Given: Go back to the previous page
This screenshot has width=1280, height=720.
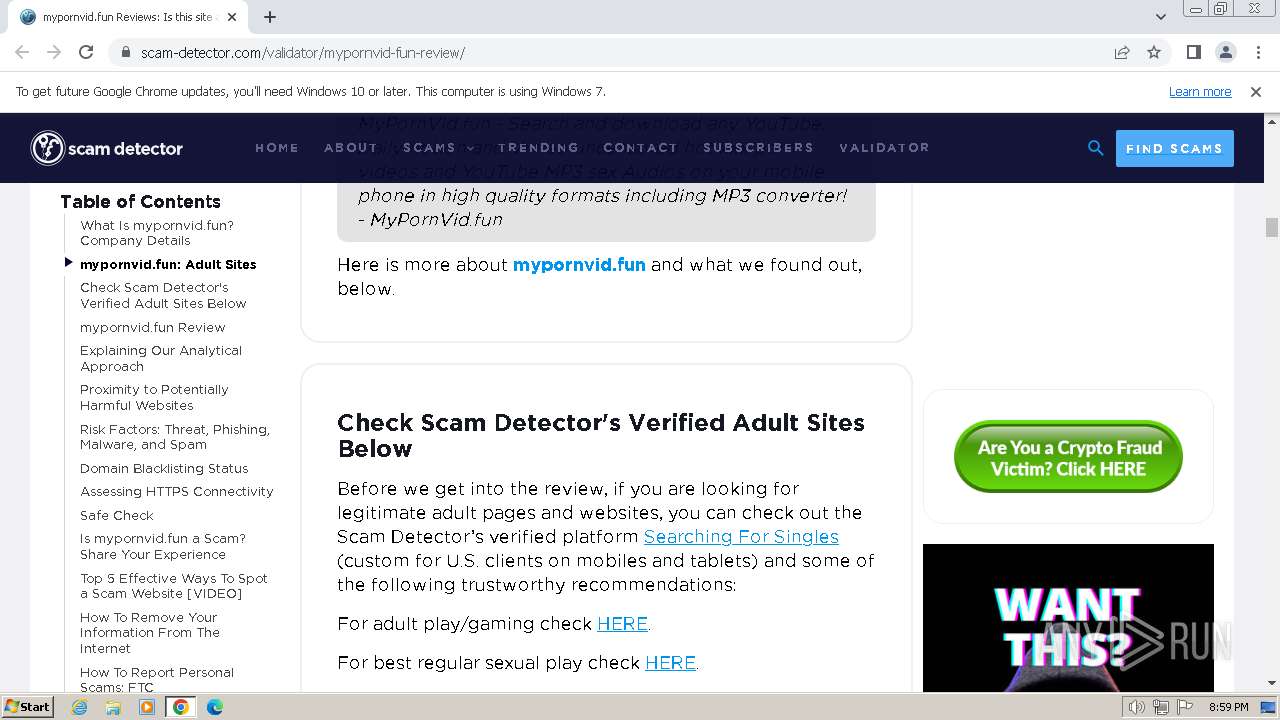Looking at the screenshot, I should [22, 52].
